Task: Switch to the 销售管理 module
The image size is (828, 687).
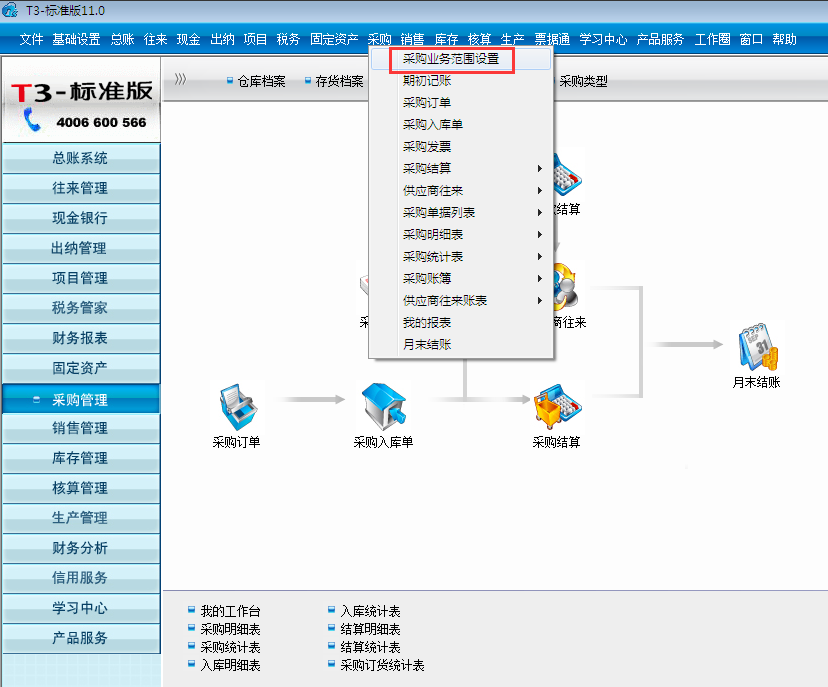Action: tap(81, 428)
